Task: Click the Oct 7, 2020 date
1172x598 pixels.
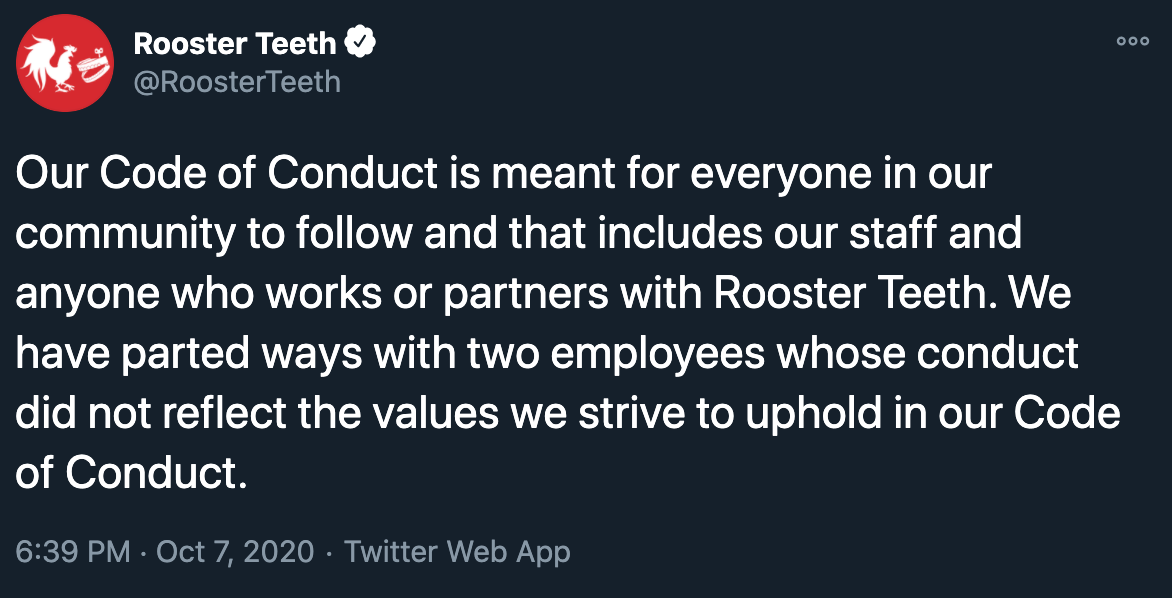Action: (x=236, y=553)
